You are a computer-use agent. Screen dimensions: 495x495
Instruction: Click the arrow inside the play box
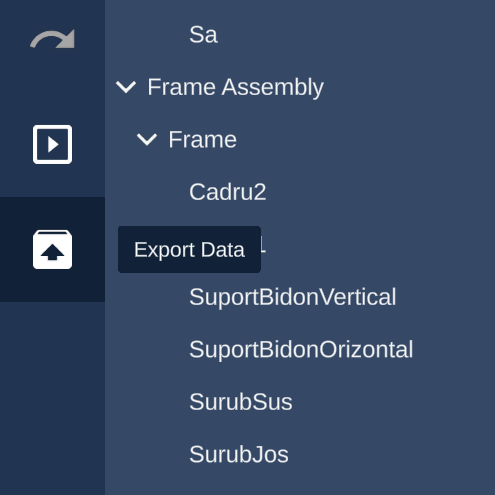(x=53, y=145)
